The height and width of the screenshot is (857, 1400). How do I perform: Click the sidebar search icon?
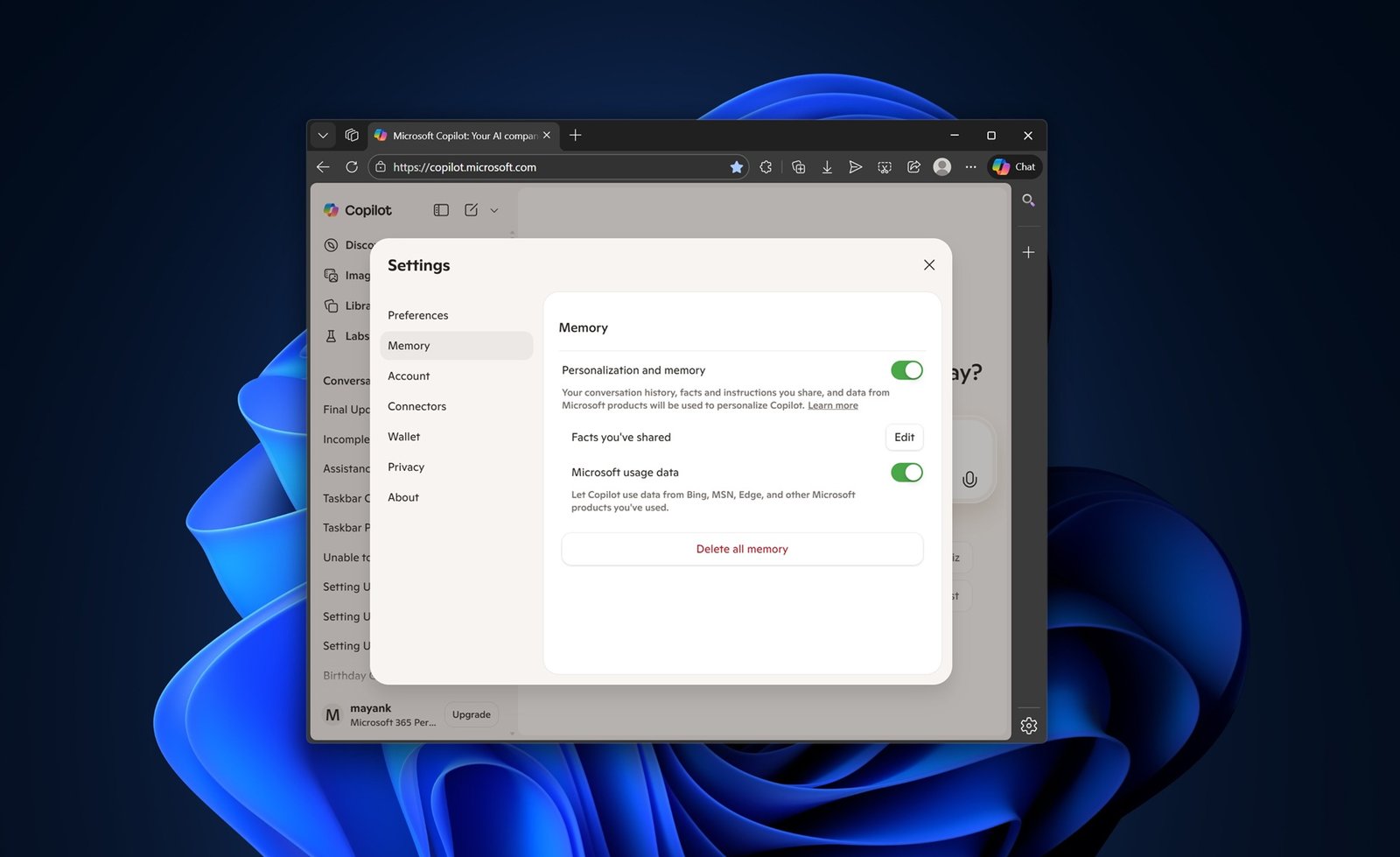pos(1029,200)
